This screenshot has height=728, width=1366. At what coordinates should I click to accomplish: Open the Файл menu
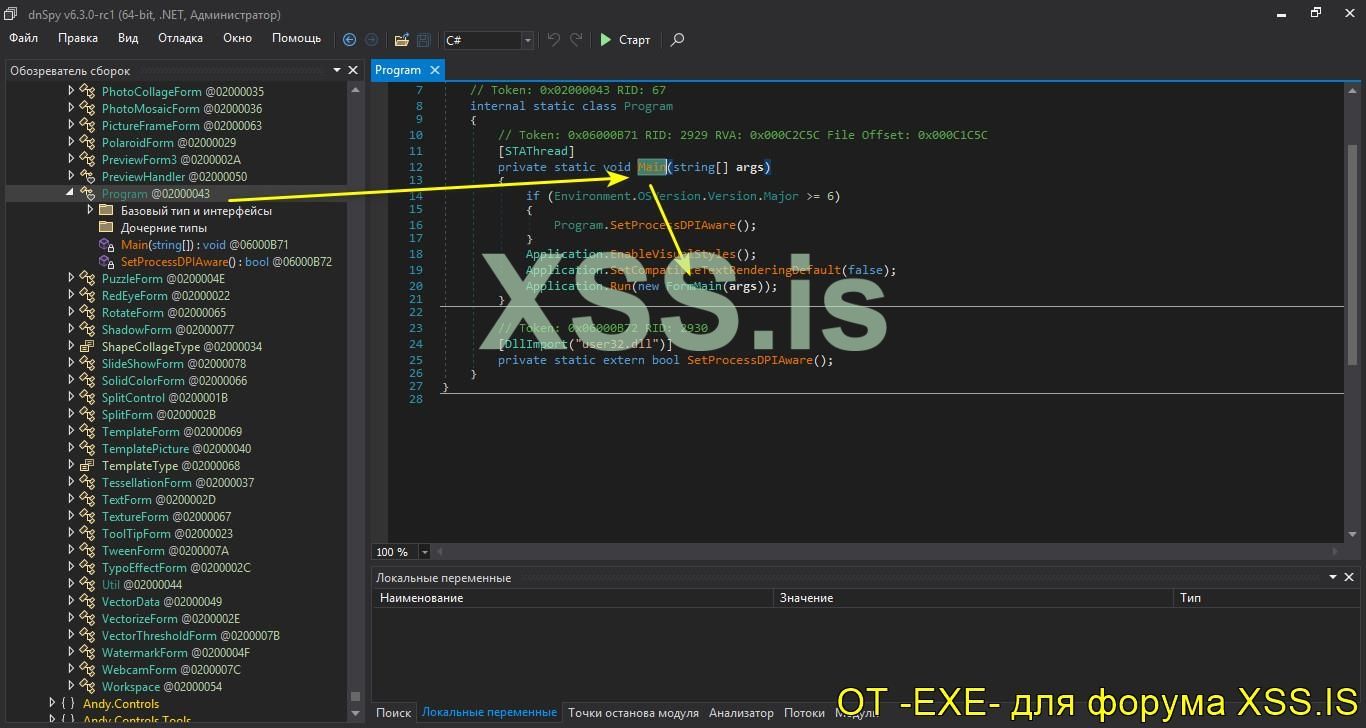23,38
